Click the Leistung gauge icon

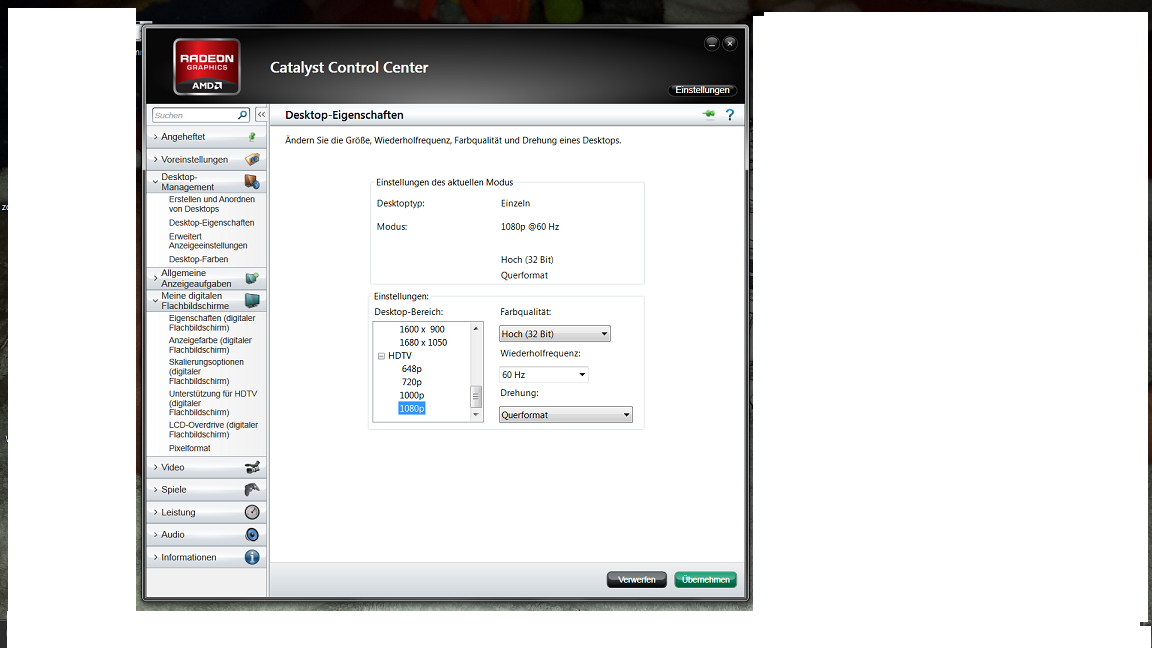click(x=252, y=512)
